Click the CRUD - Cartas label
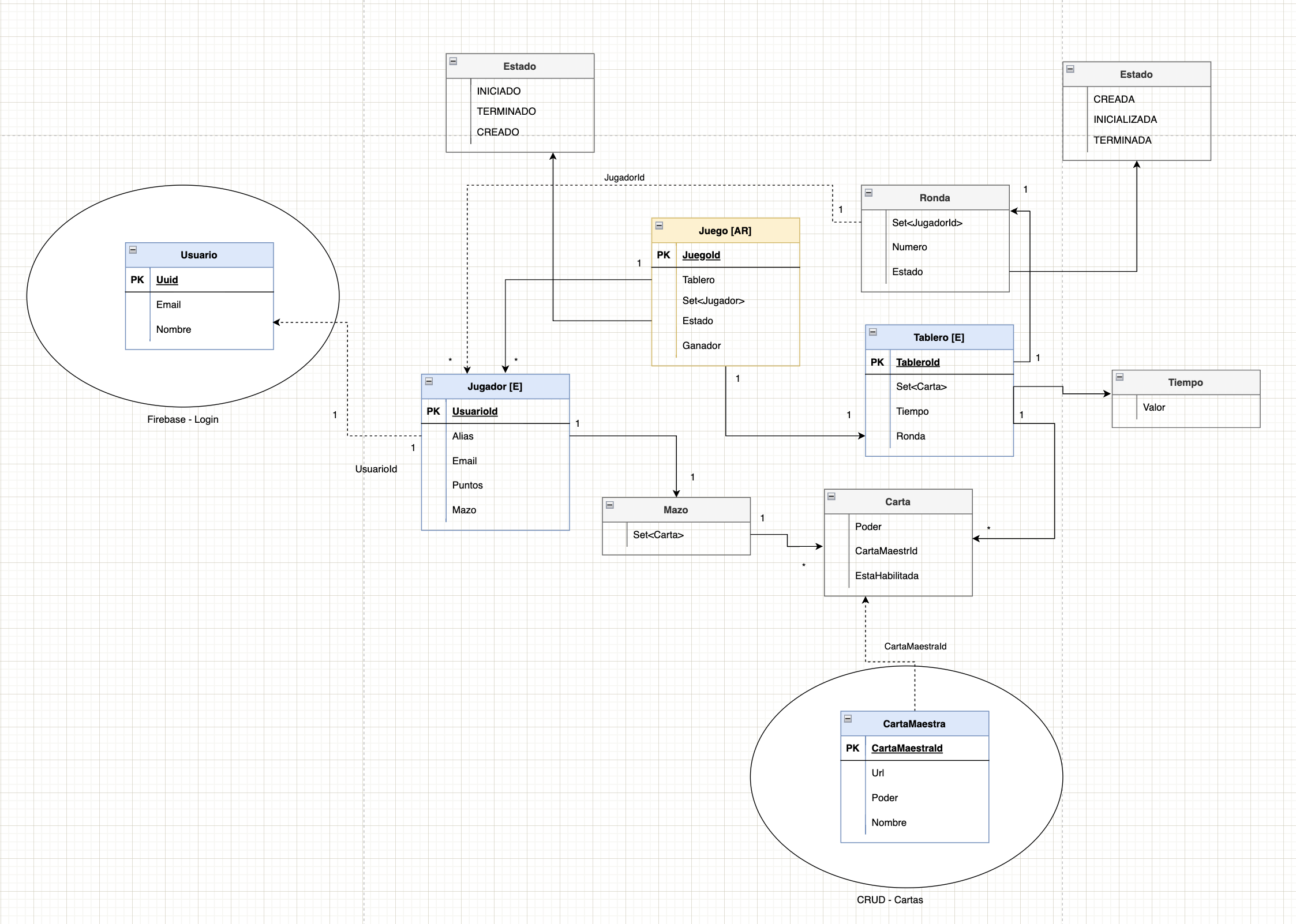Screen dimensions: 1296x924 889,900
